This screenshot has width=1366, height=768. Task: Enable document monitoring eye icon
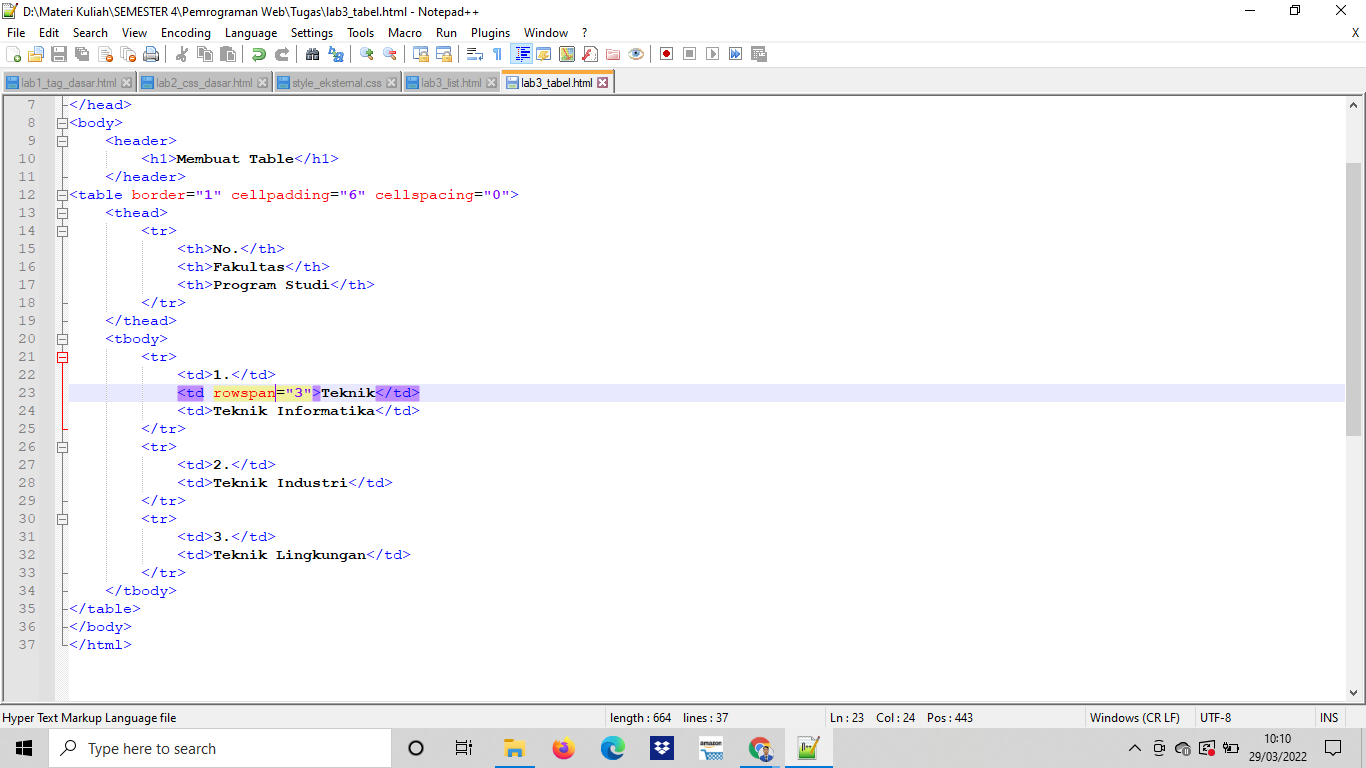[x=636, y=54]
